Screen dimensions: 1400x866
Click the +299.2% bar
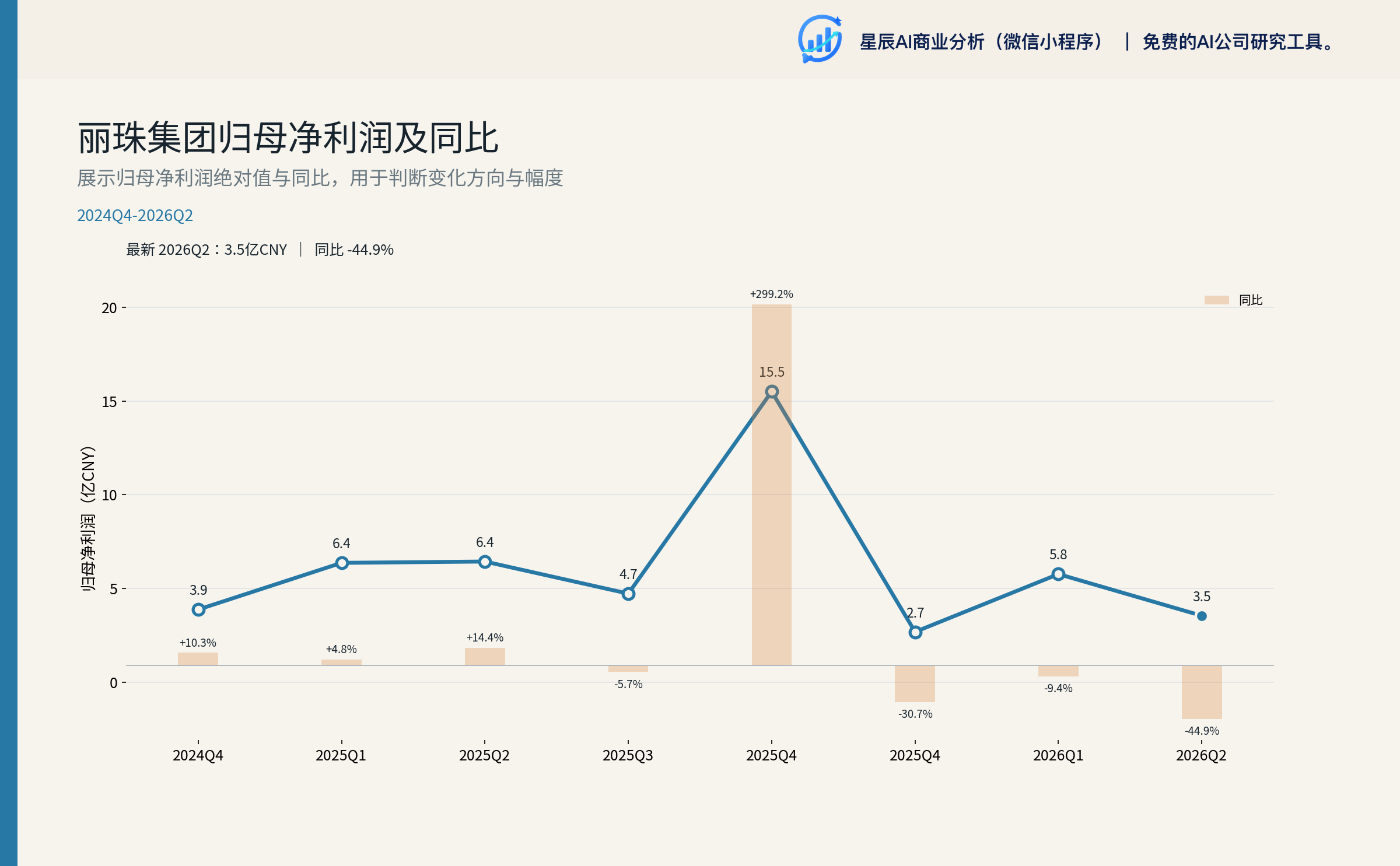point(771,484)
